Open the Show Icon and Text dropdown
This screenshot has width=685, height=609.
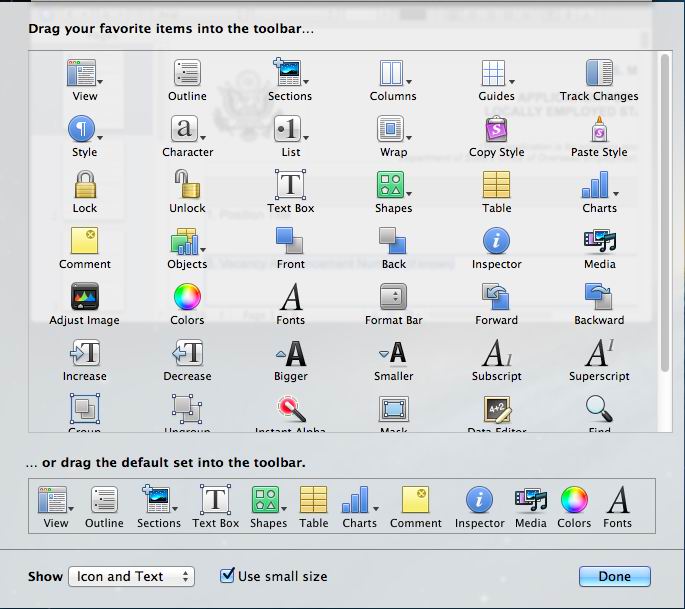(131, 577)
